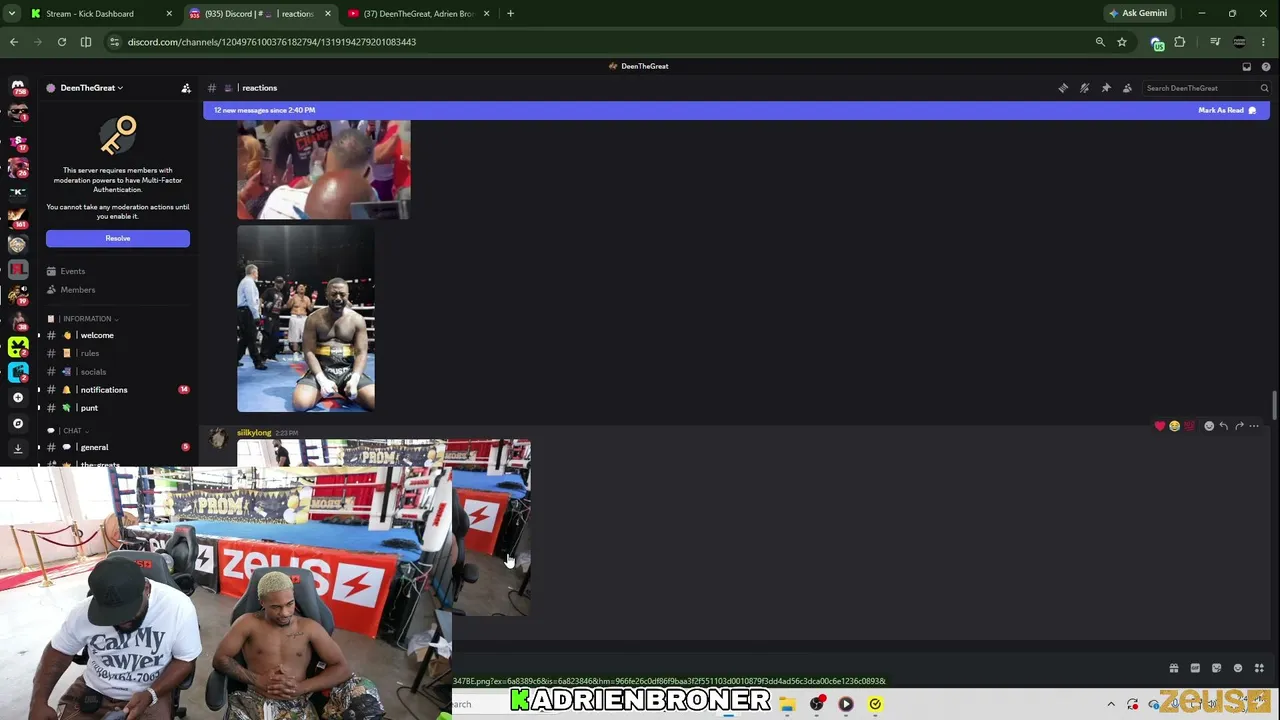
Task: Open emoji picker in message bar
Action: [x=1238, y=668]
